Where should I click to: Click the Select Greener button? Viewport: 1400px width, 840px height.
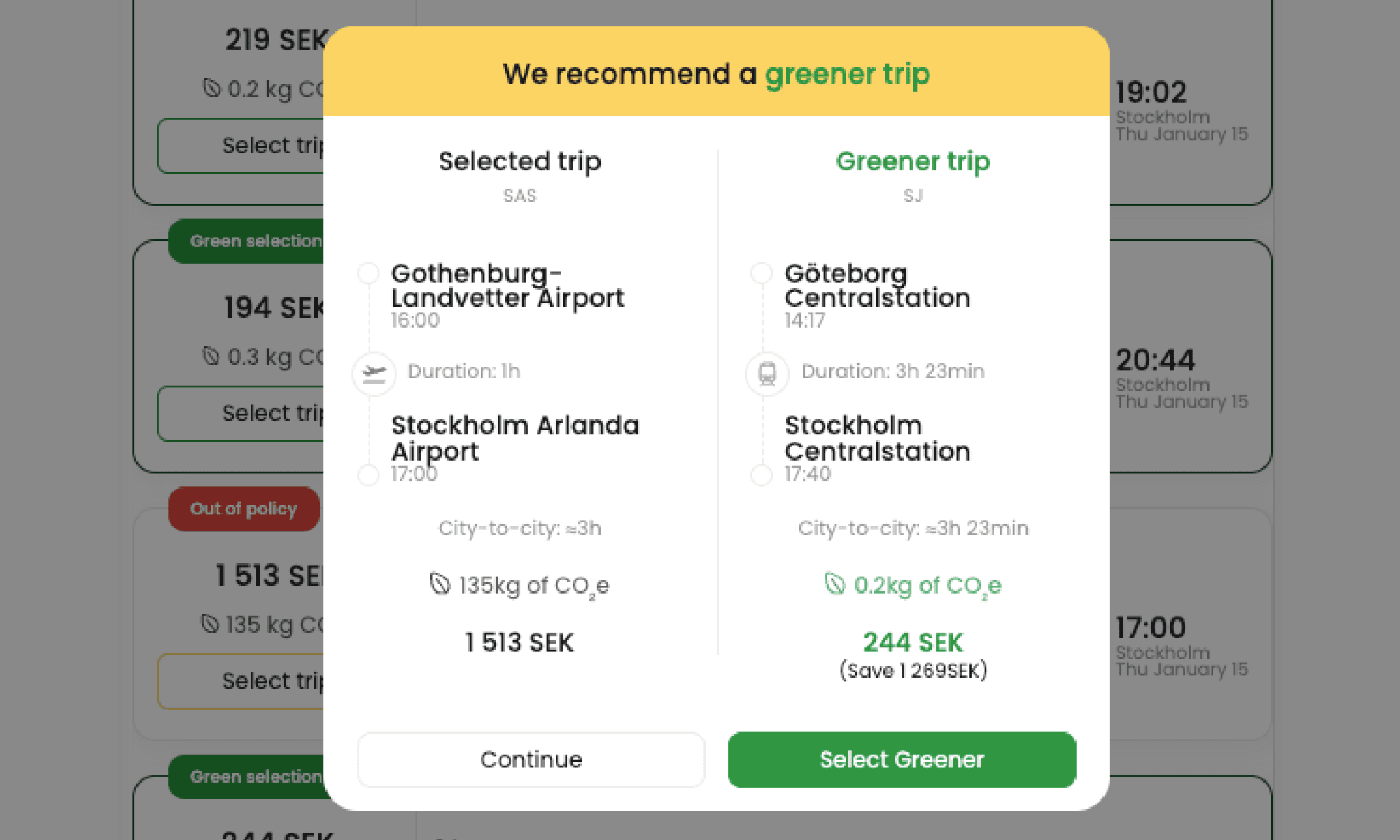[x=902, y=759]
